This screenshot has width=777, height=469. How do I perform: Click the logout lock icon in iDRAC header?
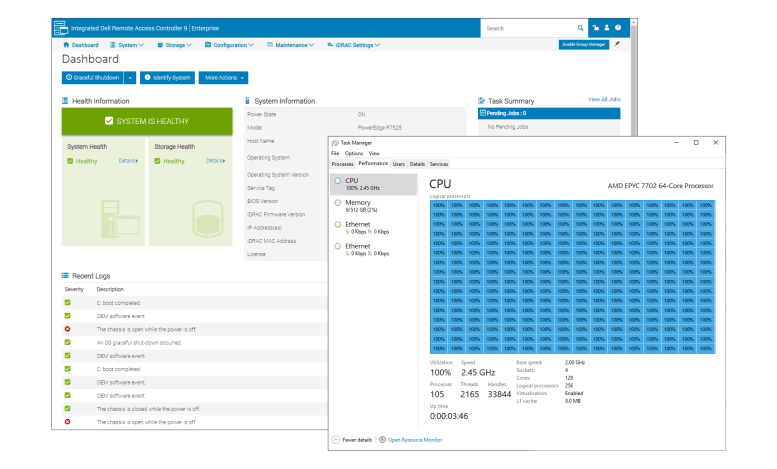point(596,28)
